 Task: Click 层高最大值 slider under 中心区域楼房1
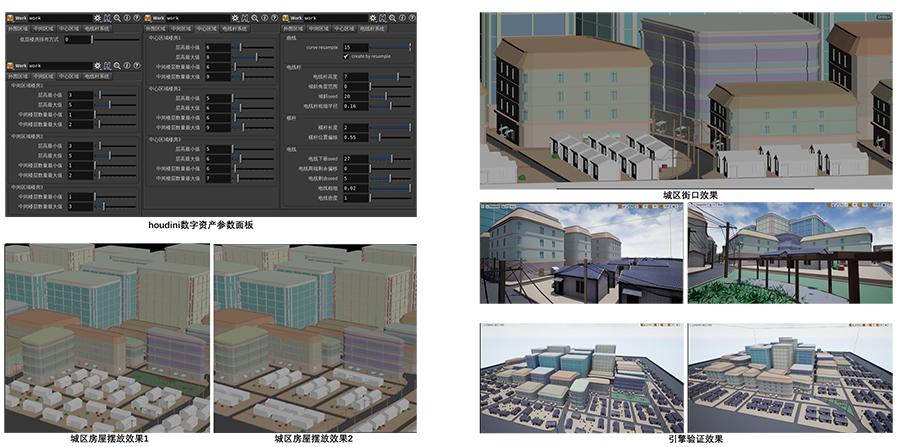coord(253,57)
